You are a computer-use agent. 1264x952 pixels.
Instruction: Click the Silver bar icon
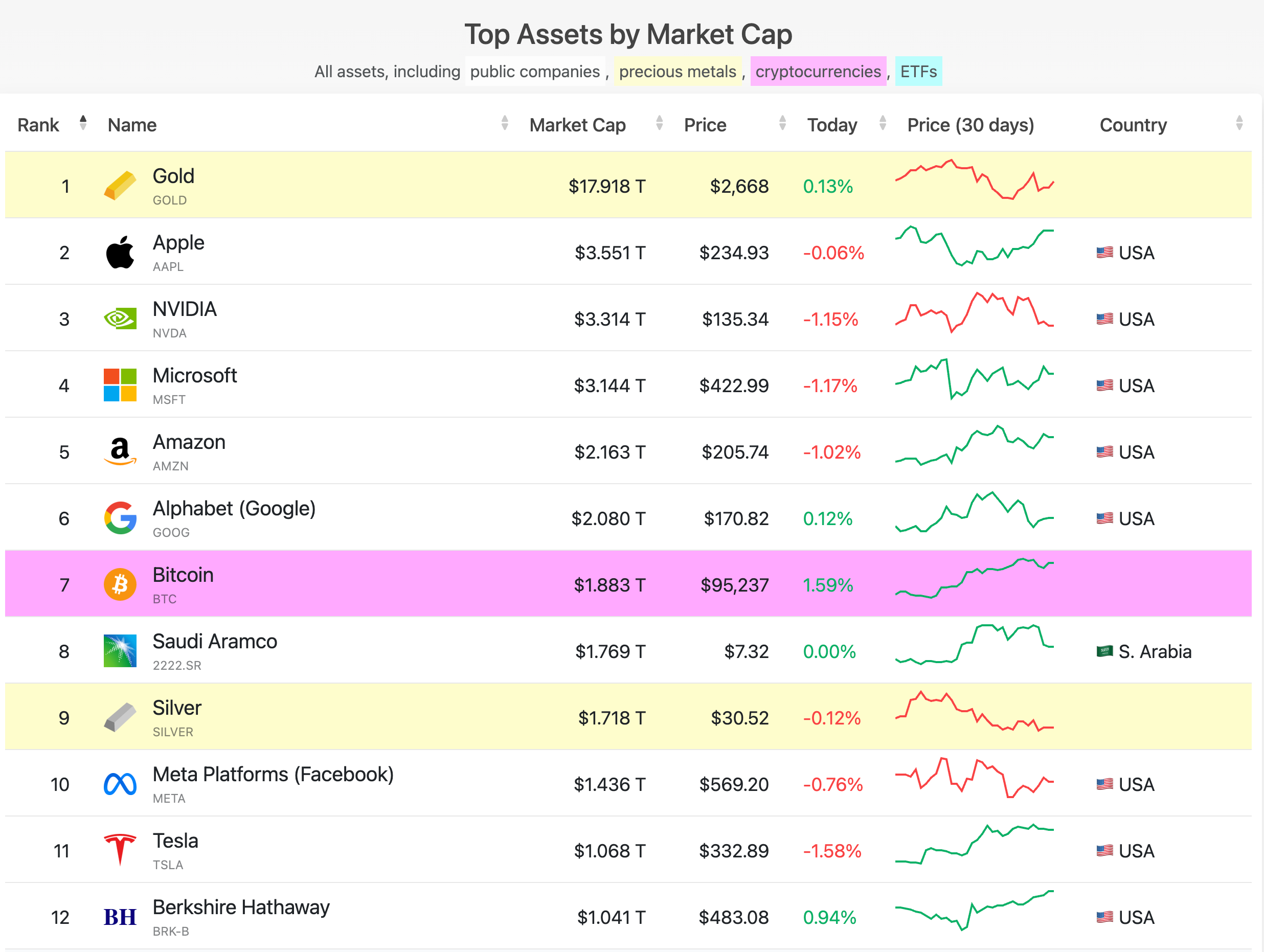pyautogui.click(x=120, y=717)
